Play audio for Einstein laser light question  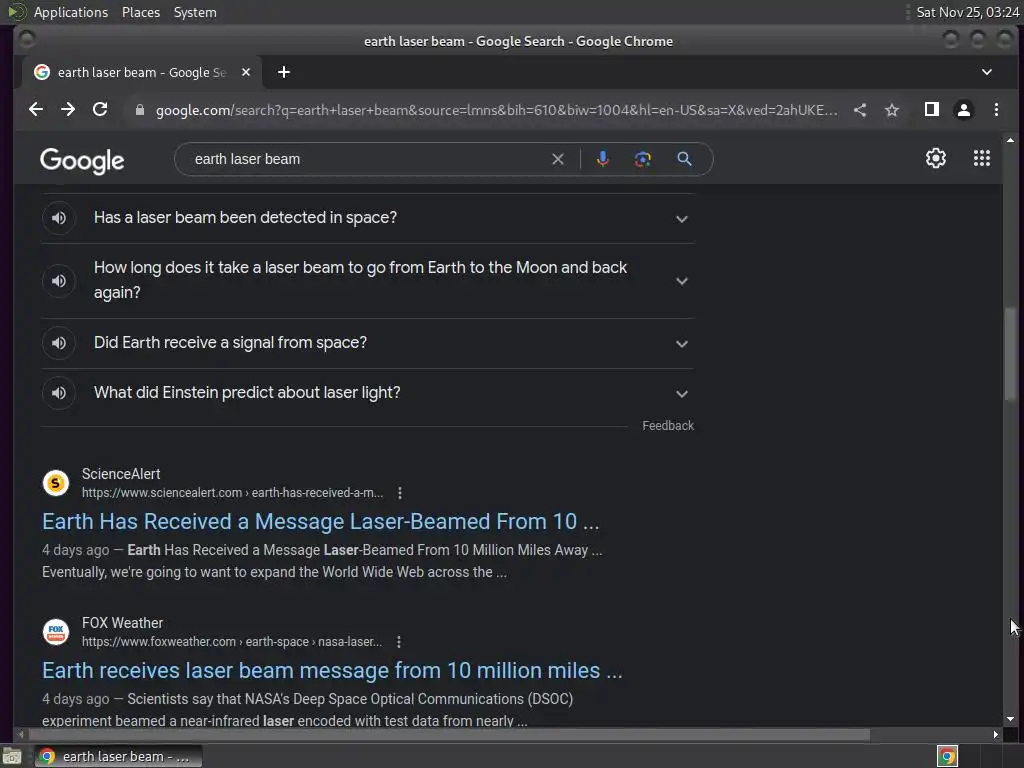[59, 393]
